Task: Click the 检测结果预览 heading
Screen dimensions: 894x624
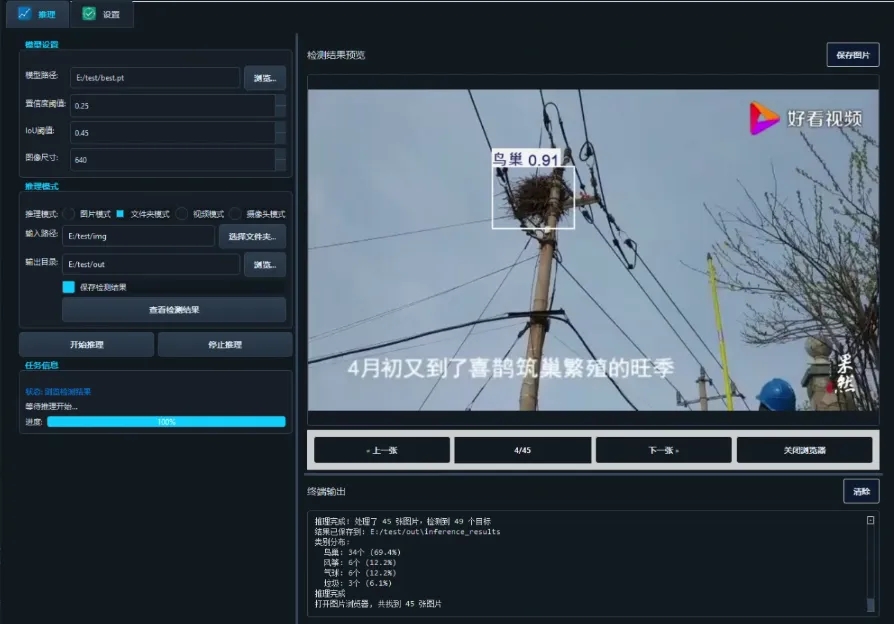Action: [x=336, y=55]
